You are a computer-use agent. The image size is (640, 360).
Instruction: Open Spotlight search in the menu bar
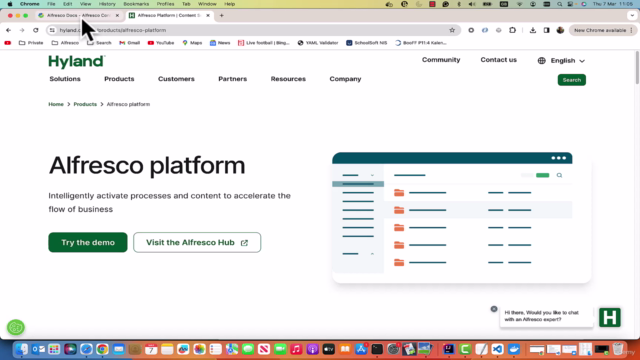pos(560,4)
